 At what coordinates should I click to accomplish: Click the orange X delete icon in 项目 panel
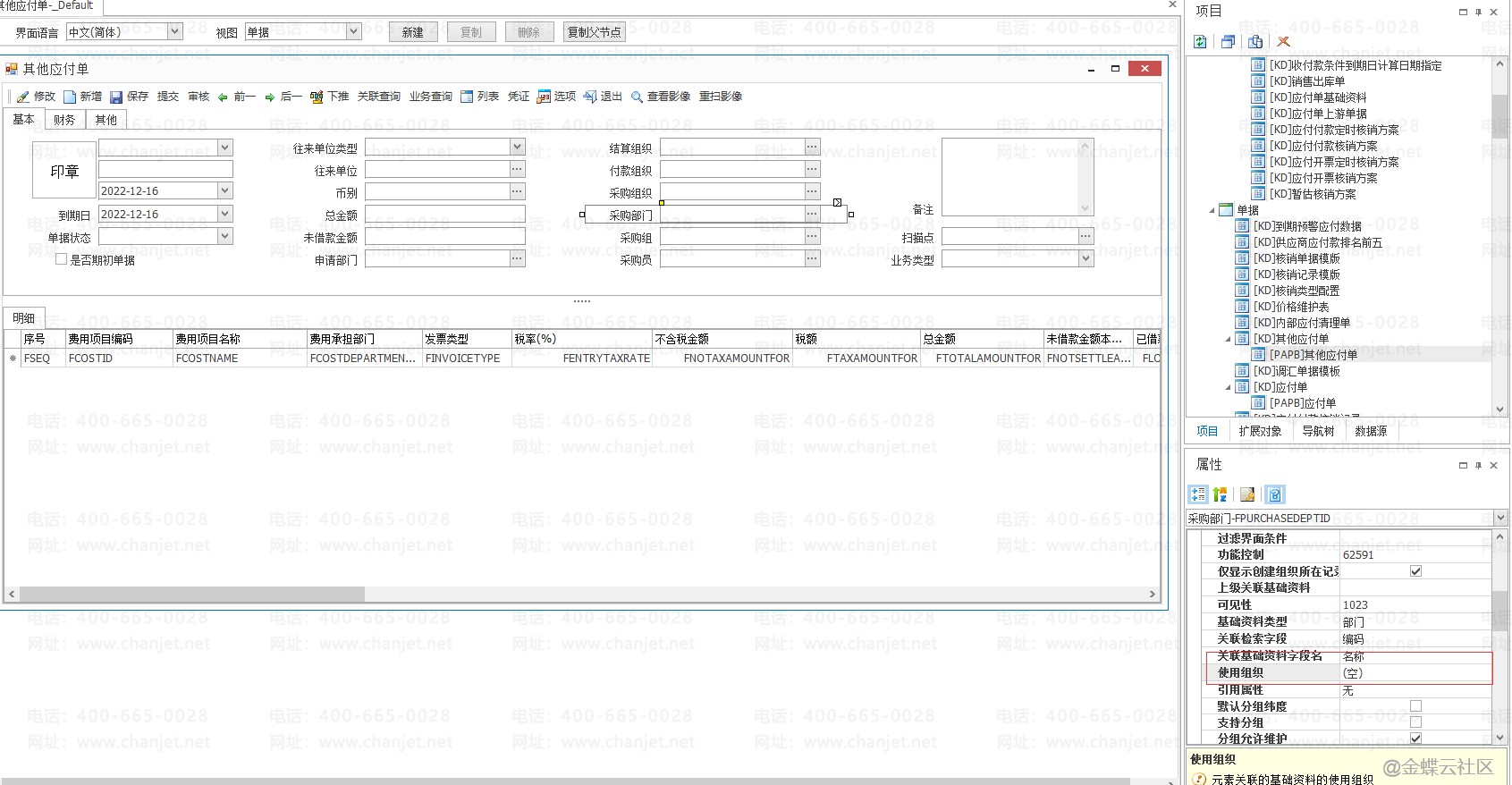pos(1283,41)
